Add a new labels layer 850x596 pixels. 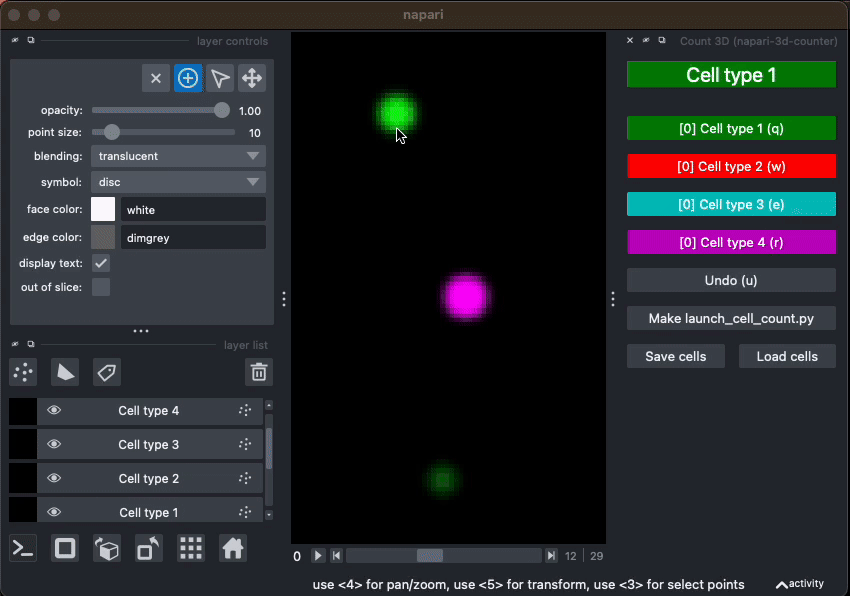click(x=107, y=372)
